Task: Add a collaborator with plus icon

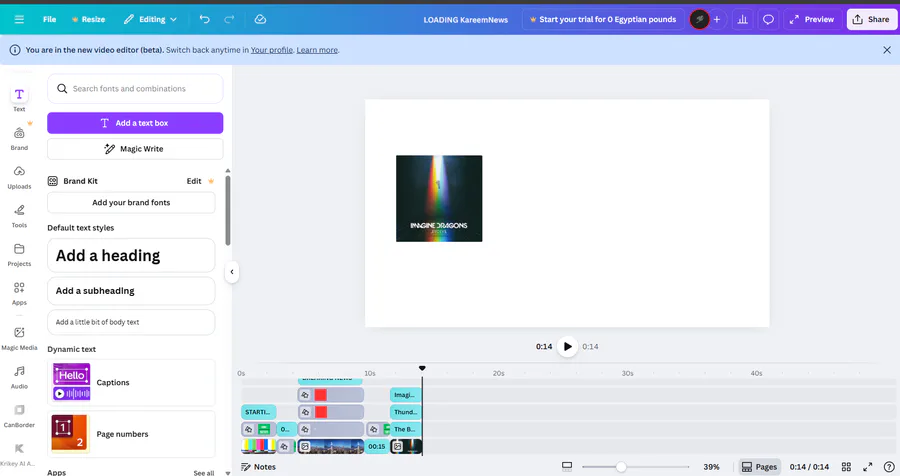Action: pos(716,19)
